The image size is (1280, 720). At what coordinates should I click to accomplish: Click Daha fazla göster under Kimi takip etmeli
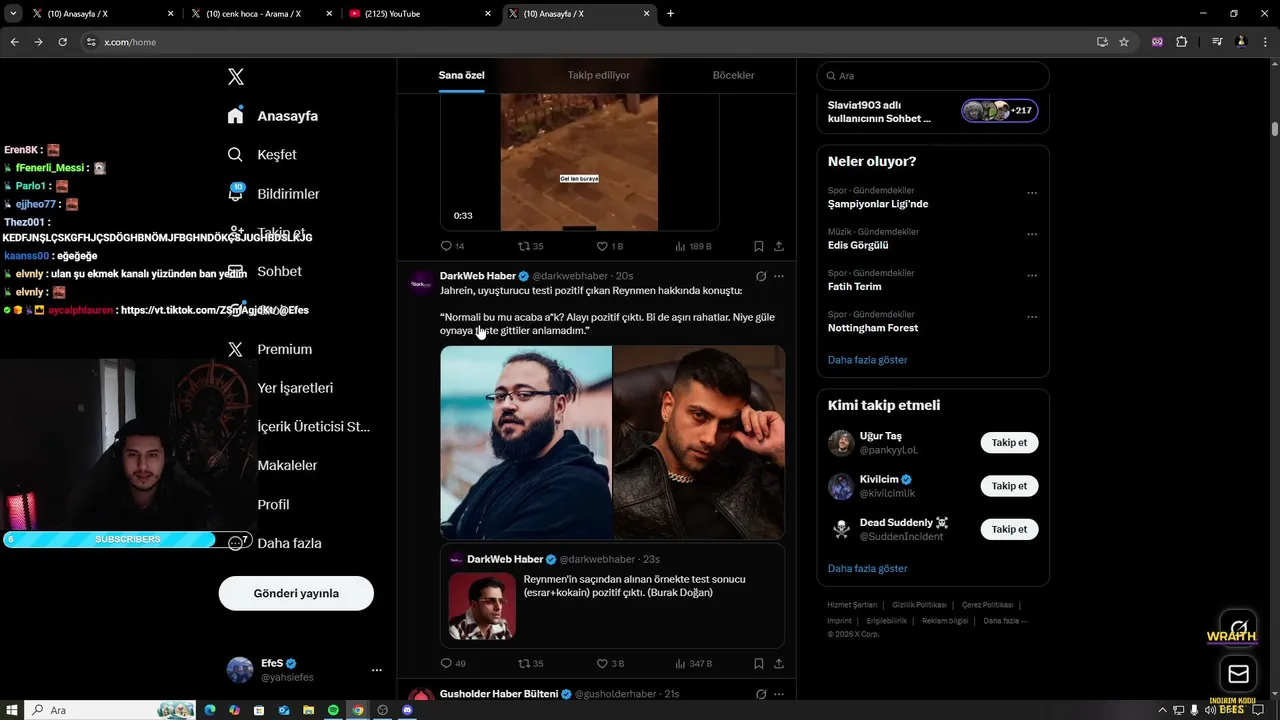click(867, 569)
